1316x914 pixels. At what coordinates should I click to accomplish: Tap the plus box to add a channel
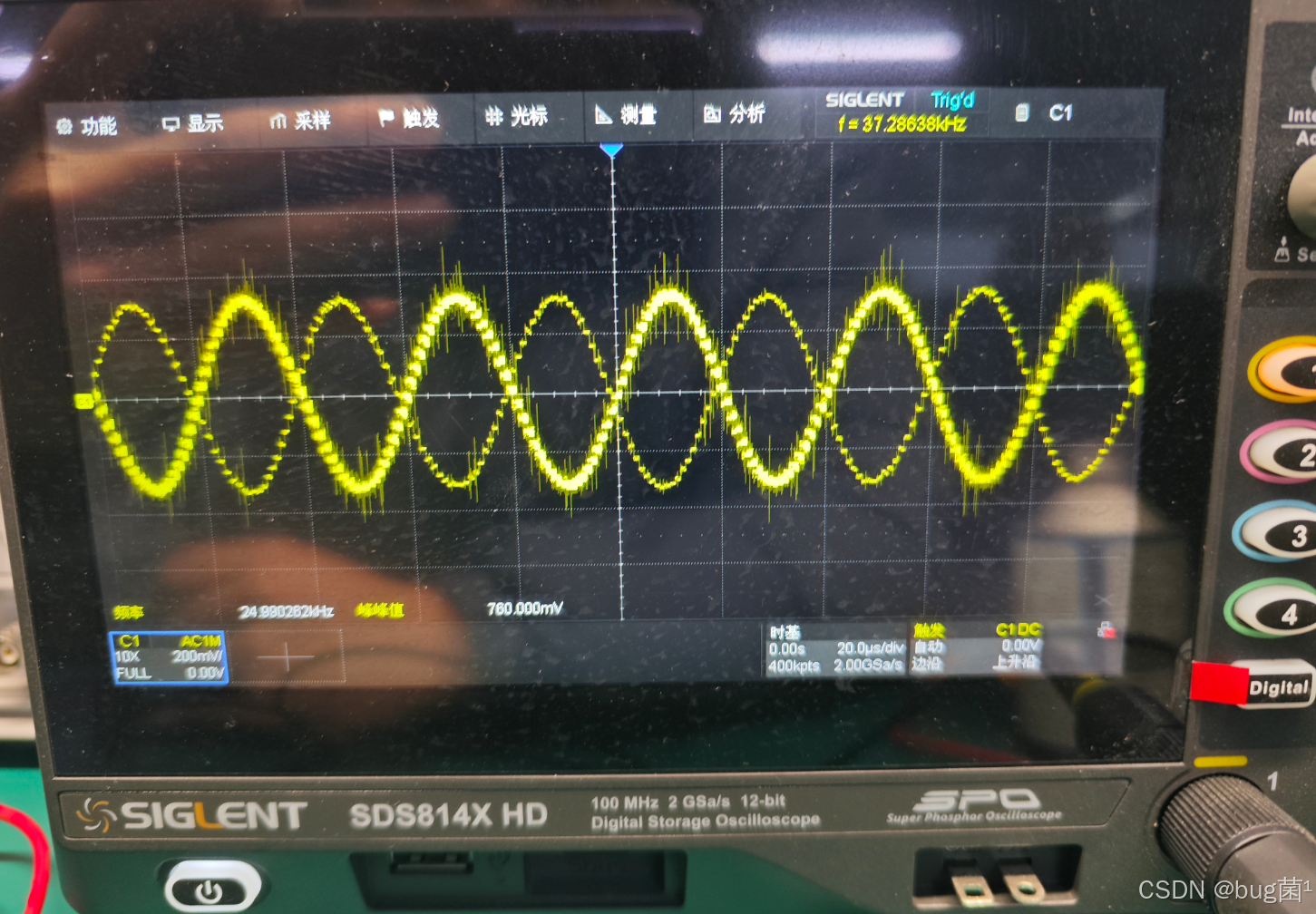(x=287, y=657)
